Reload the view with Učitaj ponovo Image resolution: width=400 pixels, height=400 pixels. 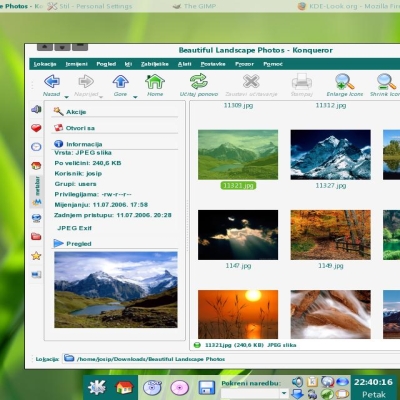pos(199,81)
